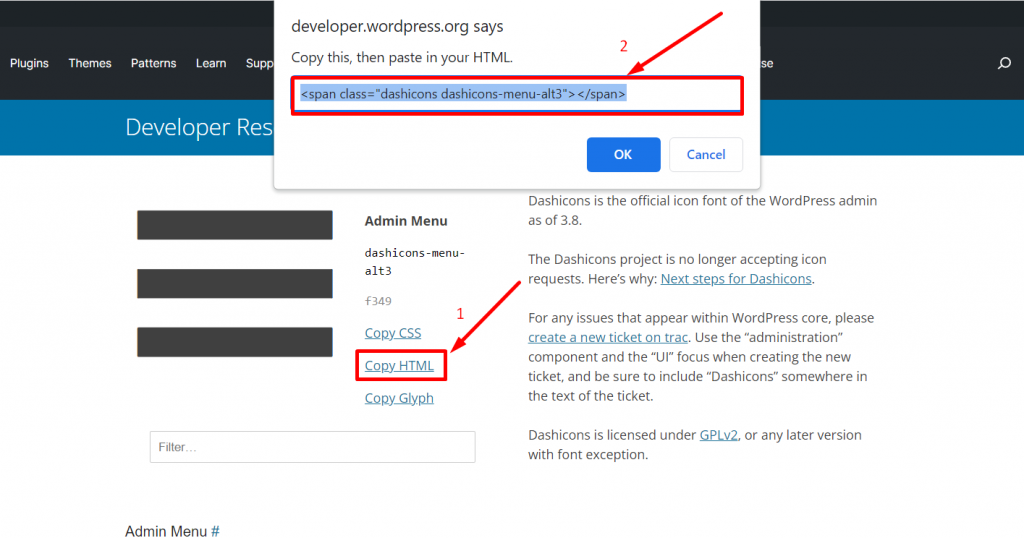Screen dimensions: 1024x538
Task: Dismiss the dialog with Cancel
Action: 706,155
